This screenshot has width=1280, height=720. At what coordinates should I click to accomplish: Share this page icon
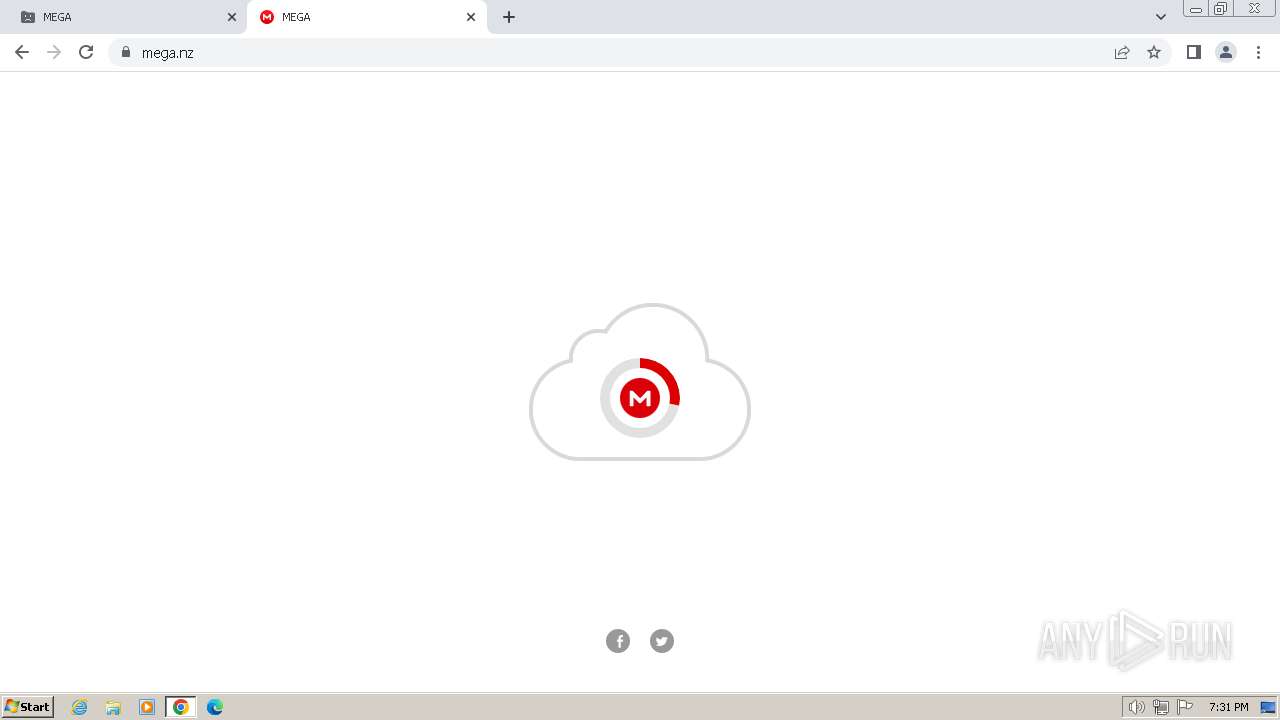tap(1122, 52)
